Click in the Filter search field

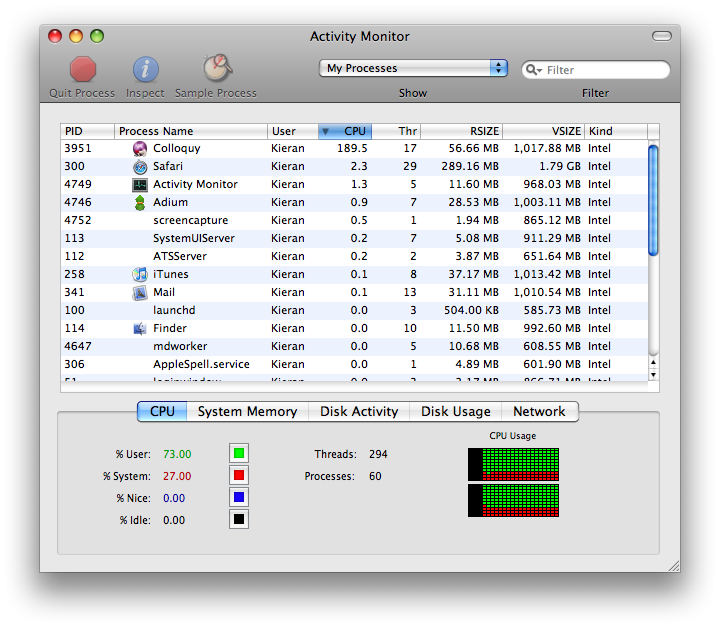coord(596,70)
